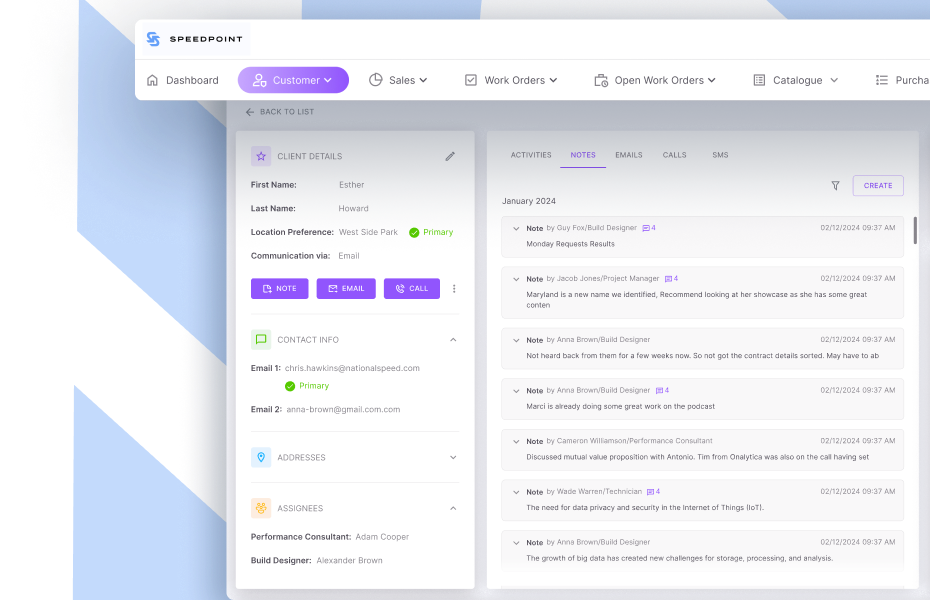Collapse the Contact Info section

tap(453, 340)
